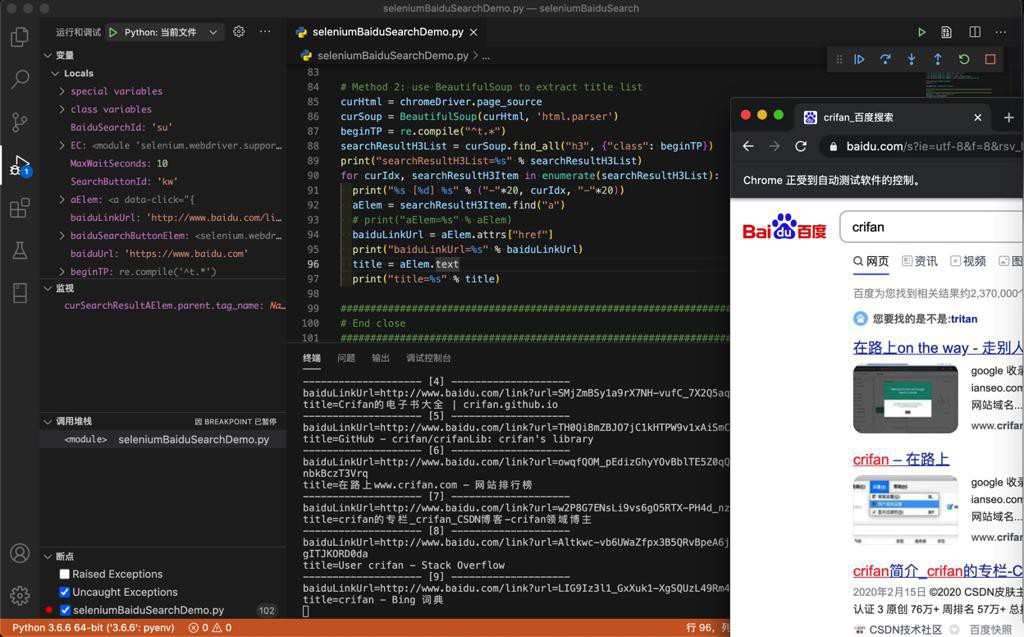The height and width of the screenshot is (637, 1024).
Task: Open the debug sidebar more actions menu
Action: coord(265,31)
